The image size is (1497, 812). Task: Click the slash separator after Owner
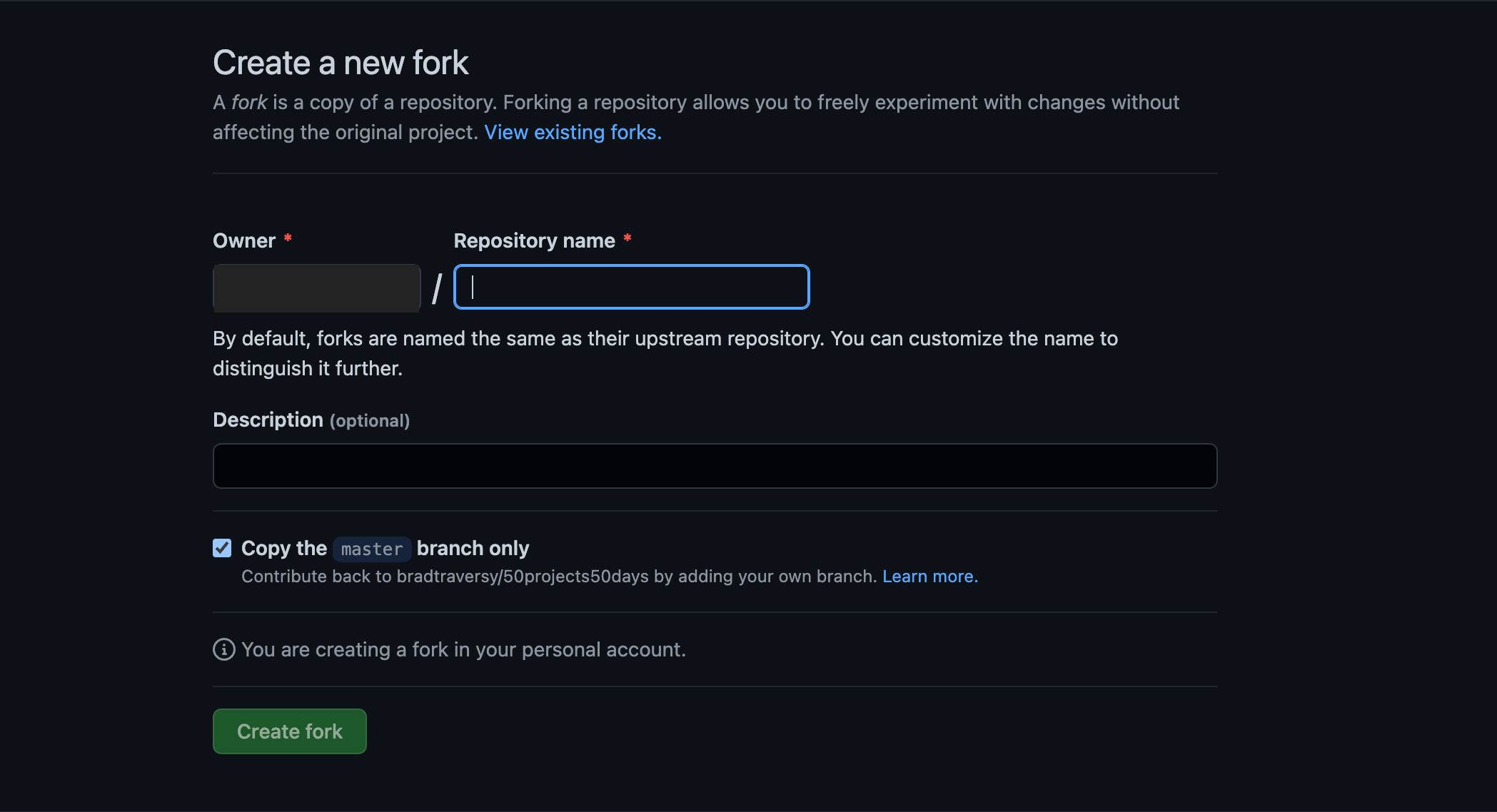437,288
